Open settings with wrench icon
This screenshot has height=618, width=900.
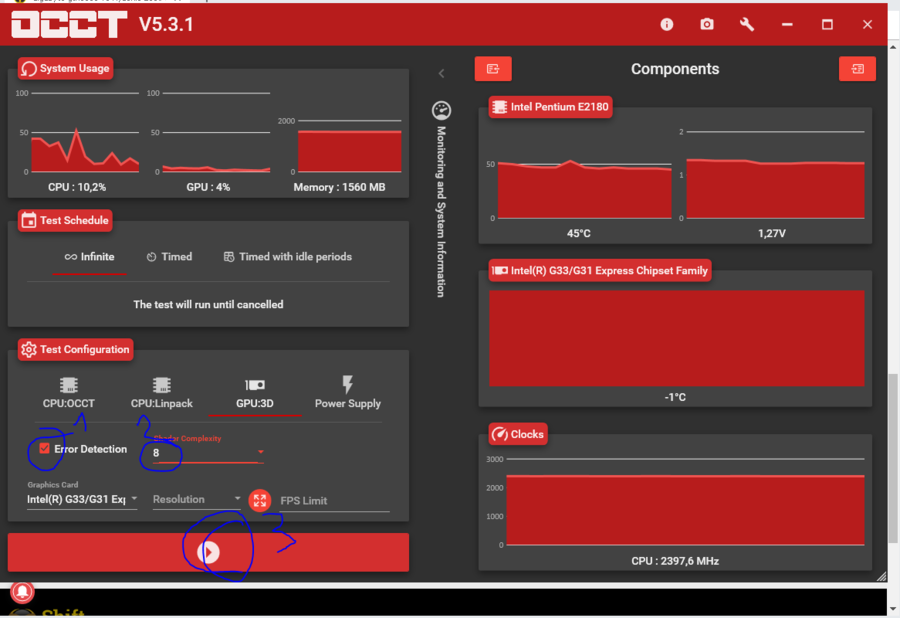(747, 24)
